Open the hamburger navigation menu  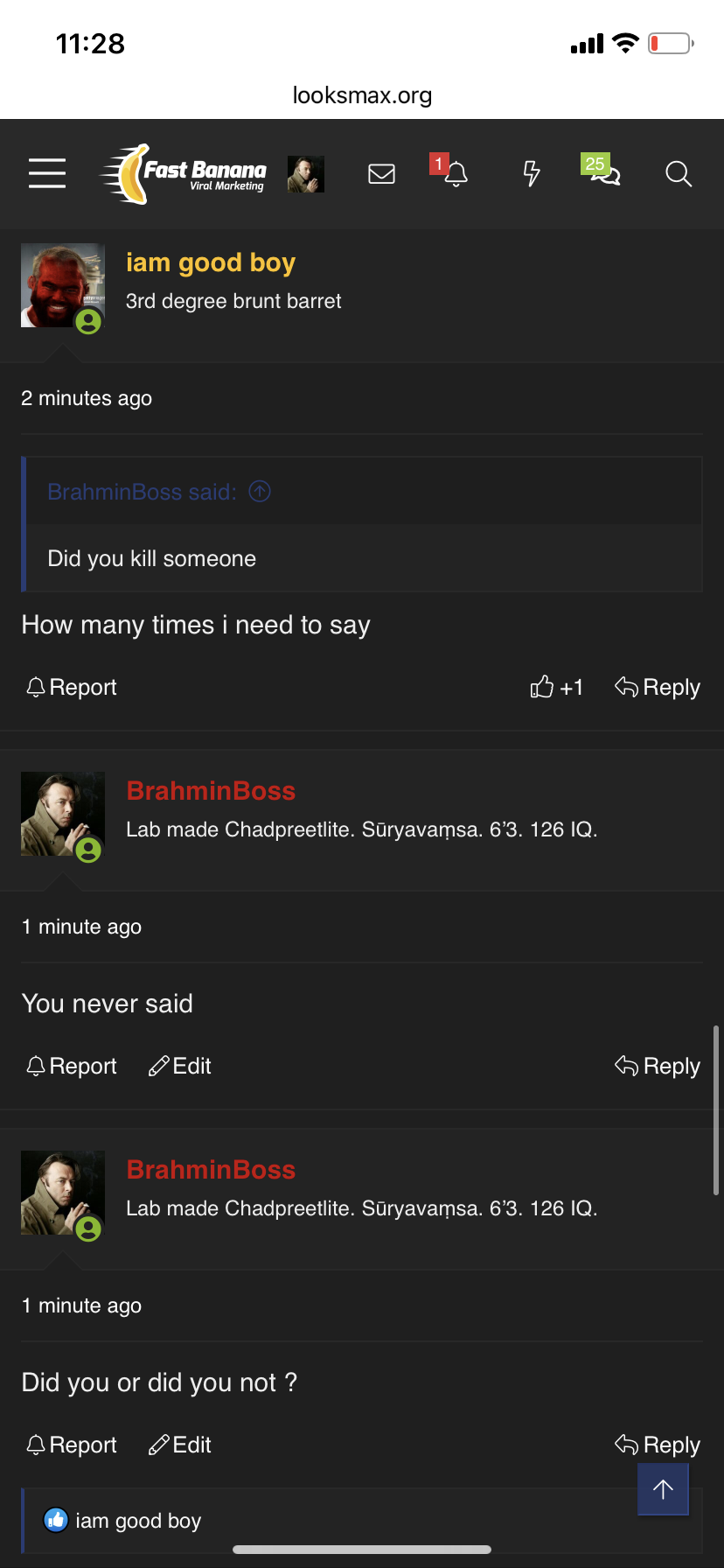47,173
